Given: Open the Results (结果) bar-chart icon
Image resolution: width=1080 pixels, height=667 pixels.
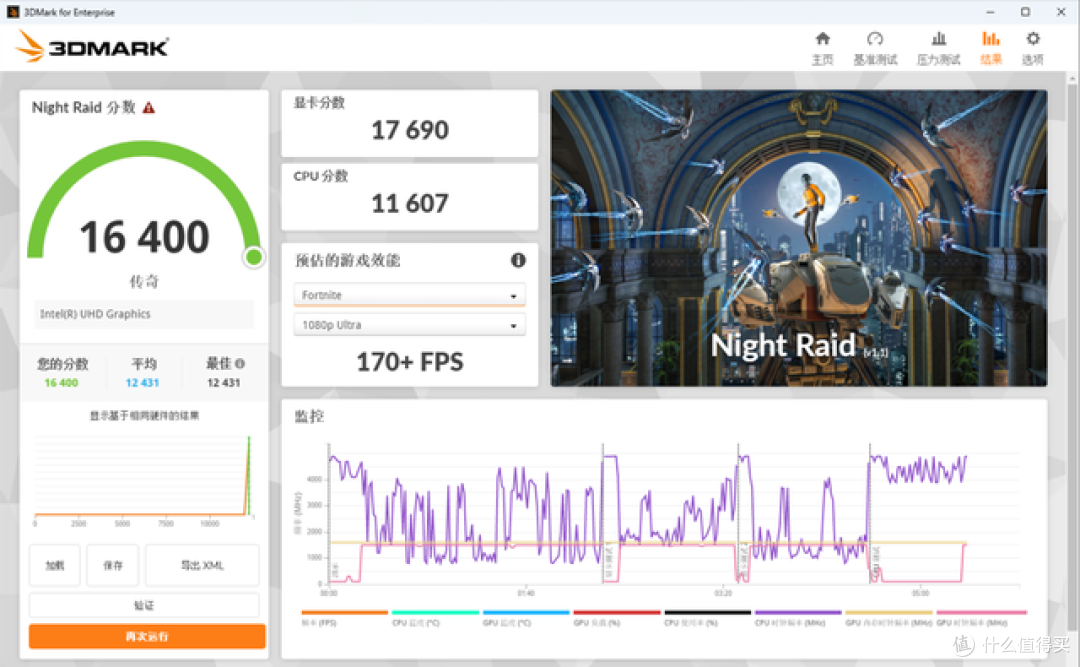Looking at the screenshot, I should click(x=990, y=39).
